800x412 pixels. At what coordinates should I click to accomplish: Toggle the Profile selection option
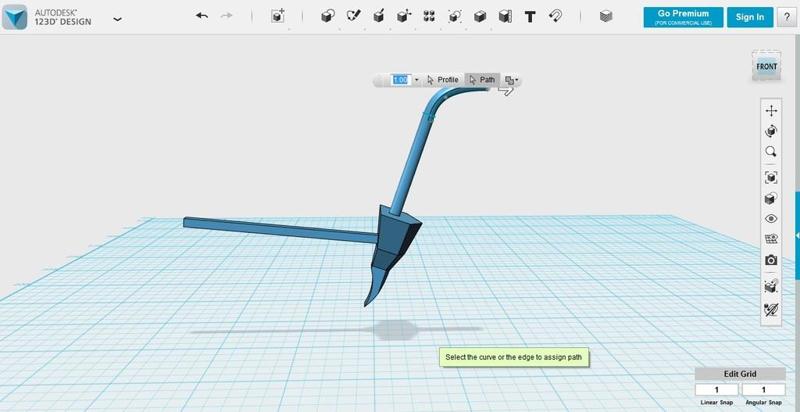442,80
